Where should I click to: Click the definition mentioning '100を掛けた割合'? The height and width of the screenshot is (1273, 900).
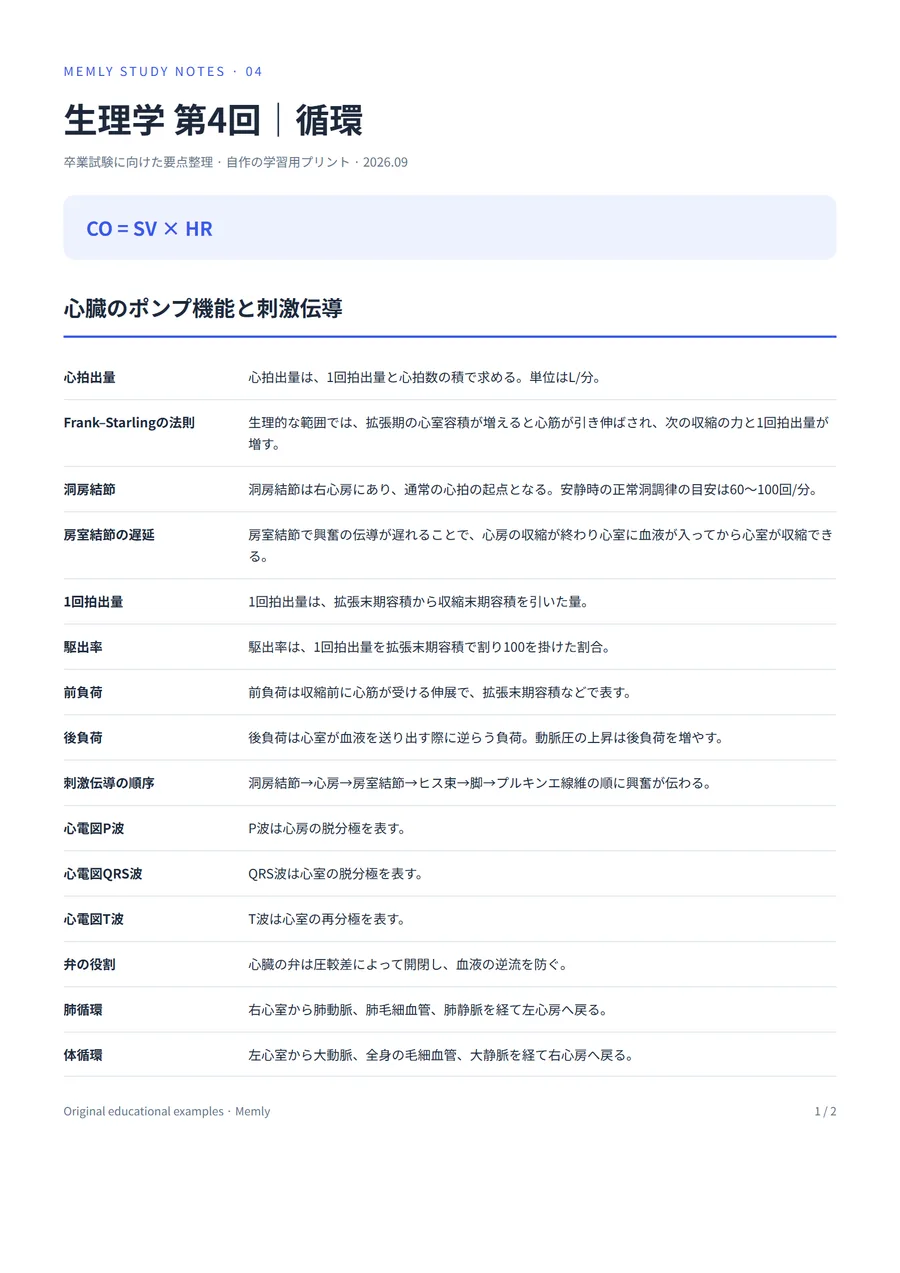(x=429, y=647)
